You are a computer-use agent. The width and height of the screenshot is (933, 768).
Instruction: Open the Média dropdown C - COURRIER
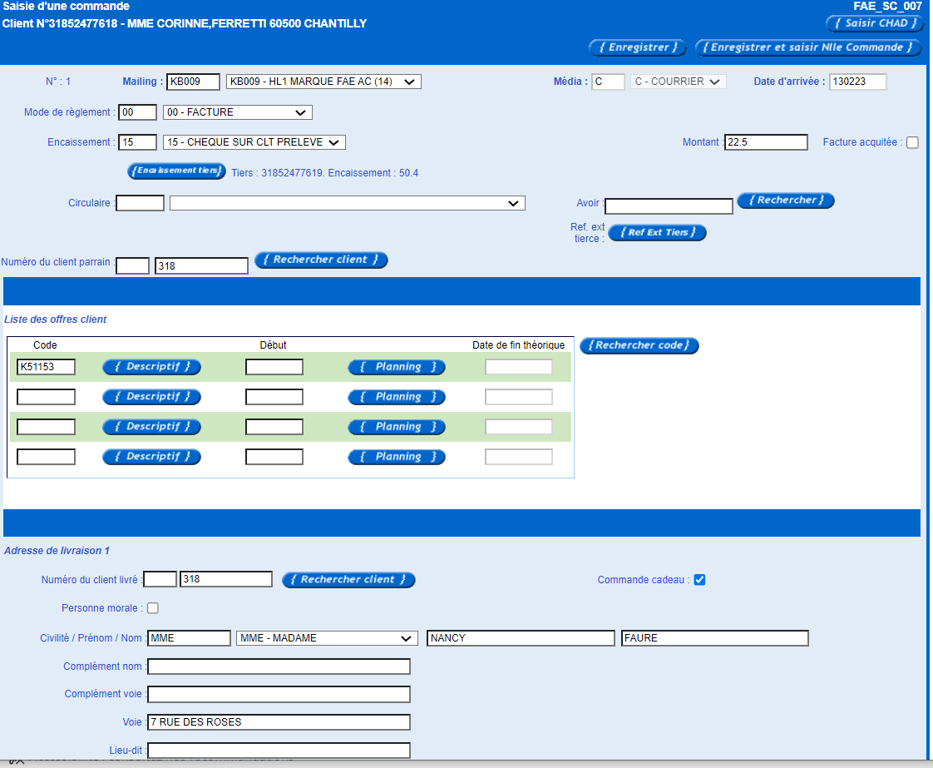pyautogui.click(x=678, y=81)
